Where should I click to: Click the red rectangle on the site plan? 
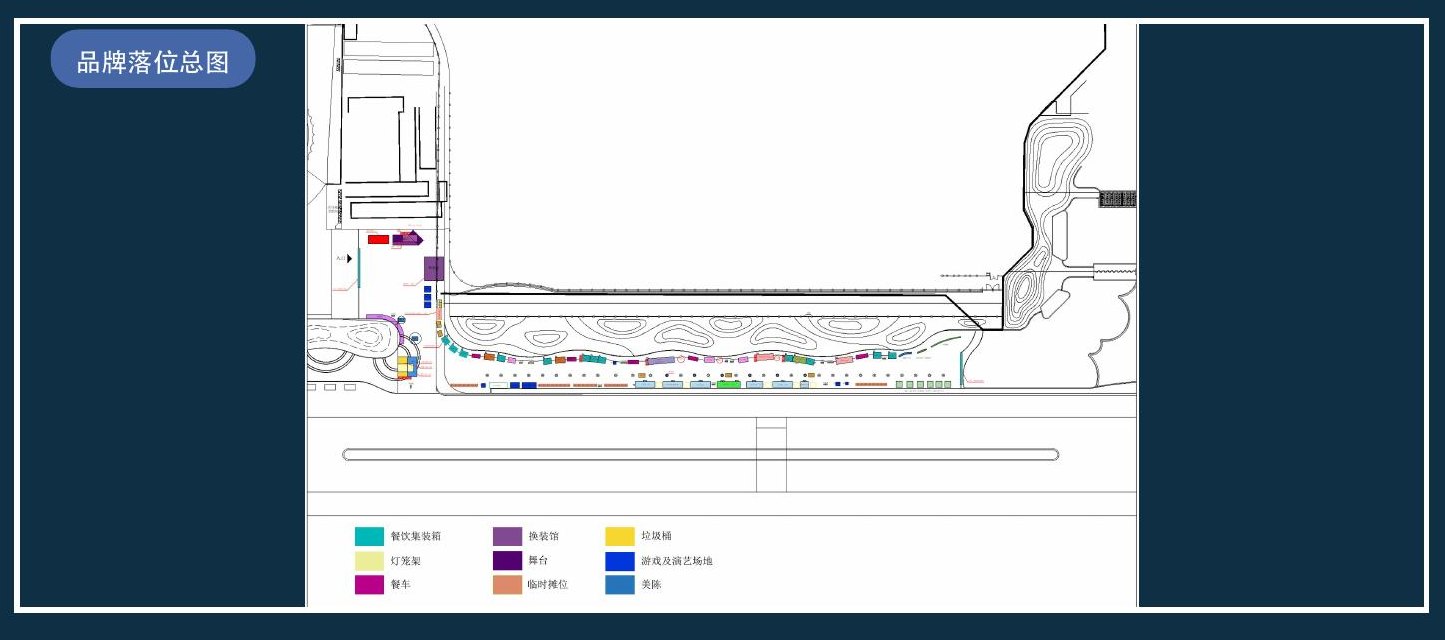pyautogui.click(x=378, y=240)
